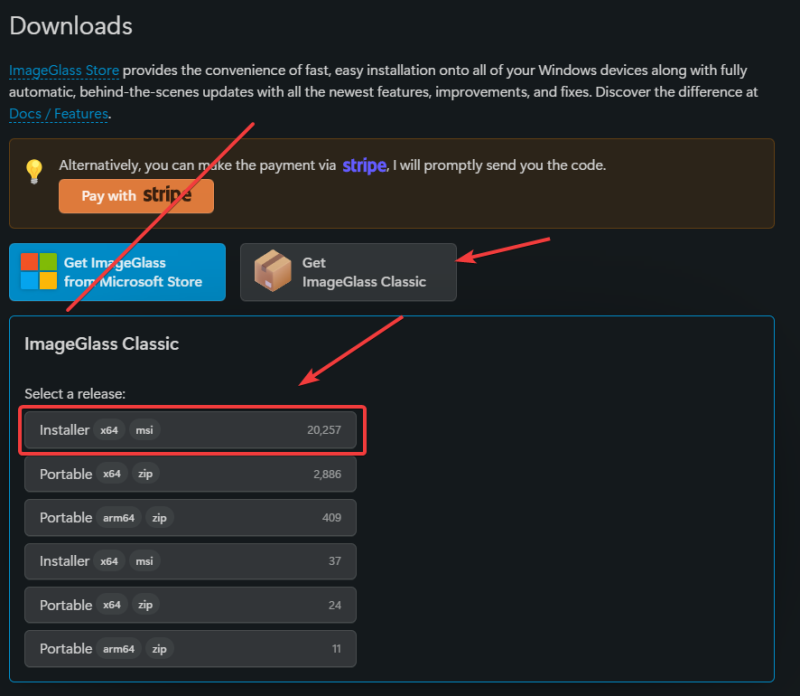Download the Installer x64 msi with 20,257 downloads
The width and height of the screenshot is (800, 696).
pyautogui.click(x=190, y=430)
